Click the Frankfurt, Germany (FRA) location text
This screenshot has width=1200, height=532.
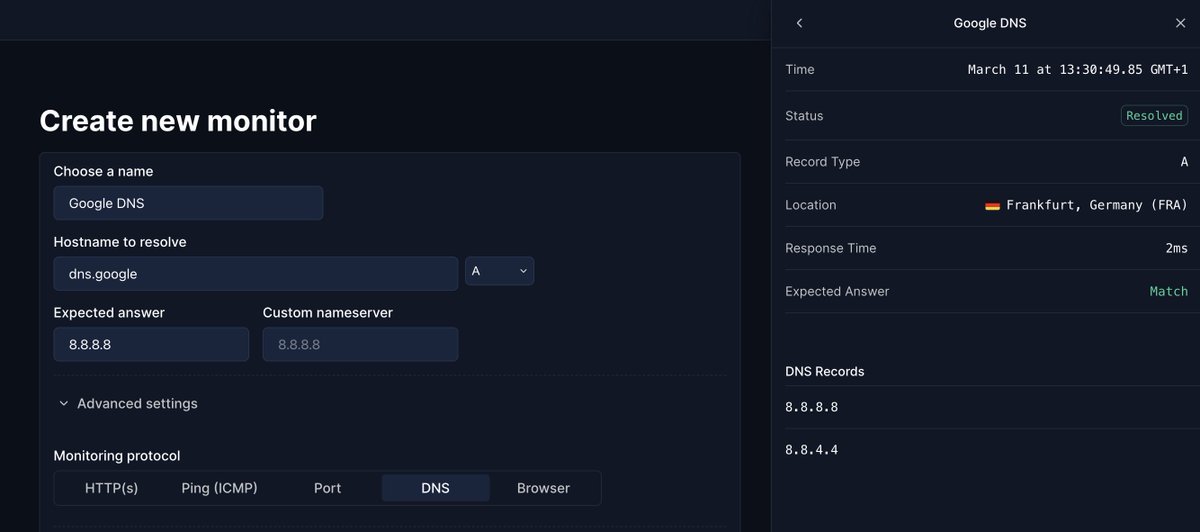(1097, 205)
